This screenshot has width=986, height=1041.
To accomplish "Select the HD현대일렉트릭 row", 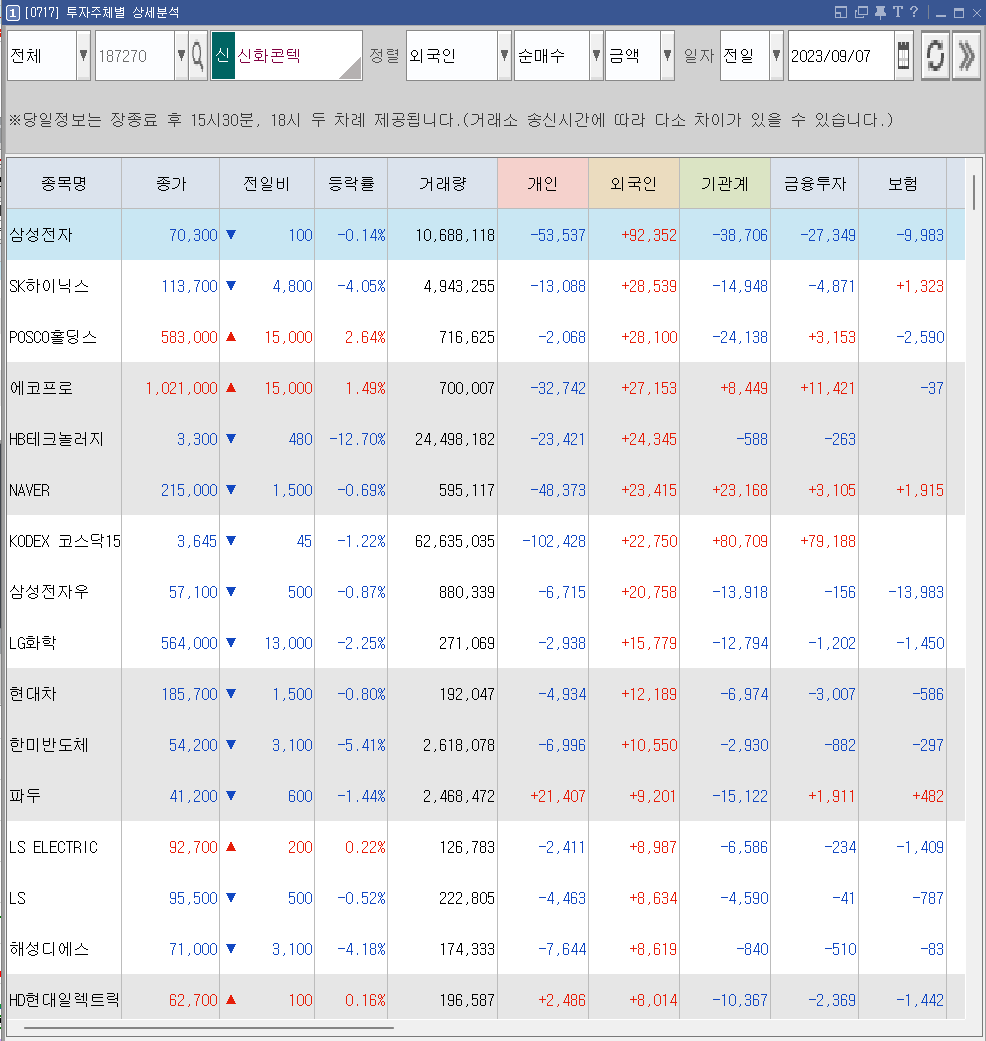I will point(485,997).
